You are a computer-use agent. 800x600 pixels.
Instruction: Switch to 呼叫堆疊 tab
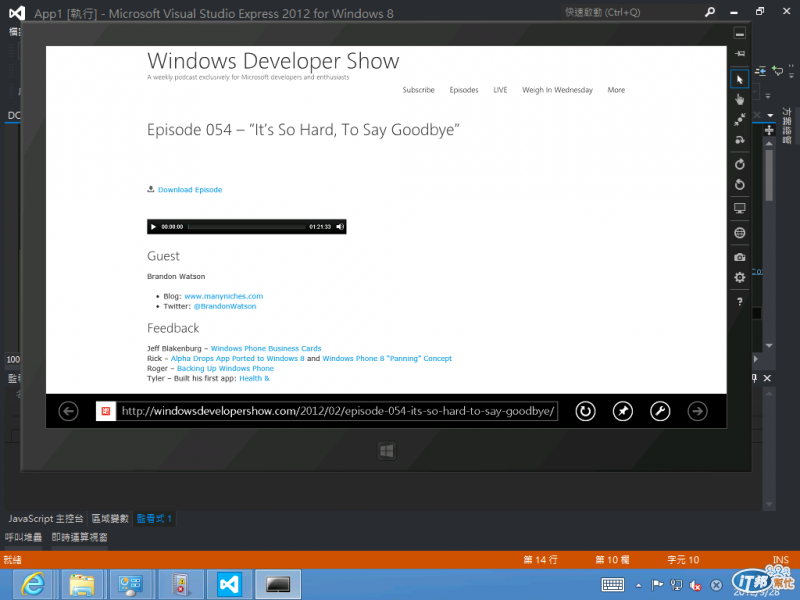point(23,537)
